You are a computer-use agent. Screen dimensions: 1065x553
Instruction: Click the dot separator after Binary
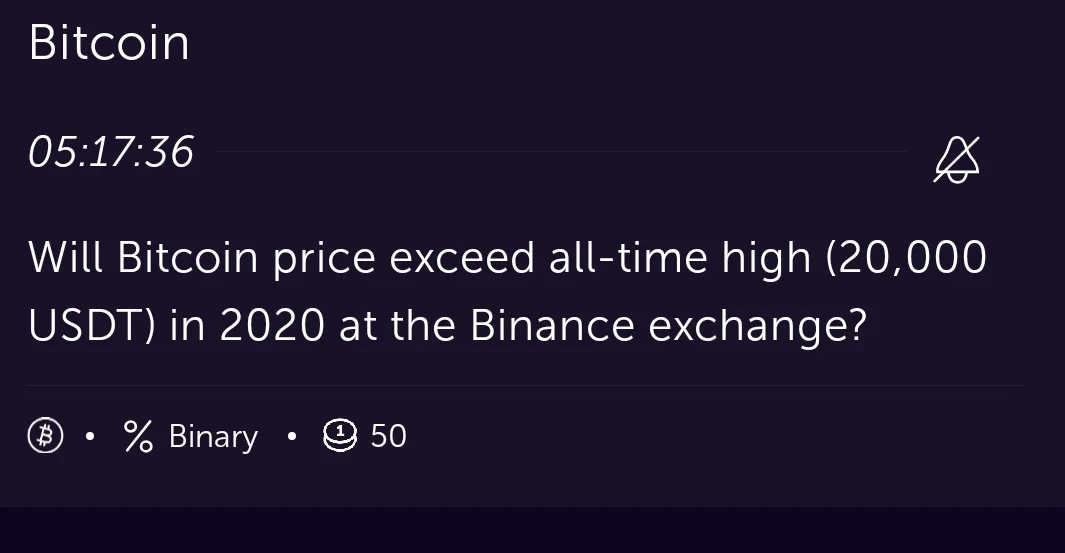(x=291, y=436)
